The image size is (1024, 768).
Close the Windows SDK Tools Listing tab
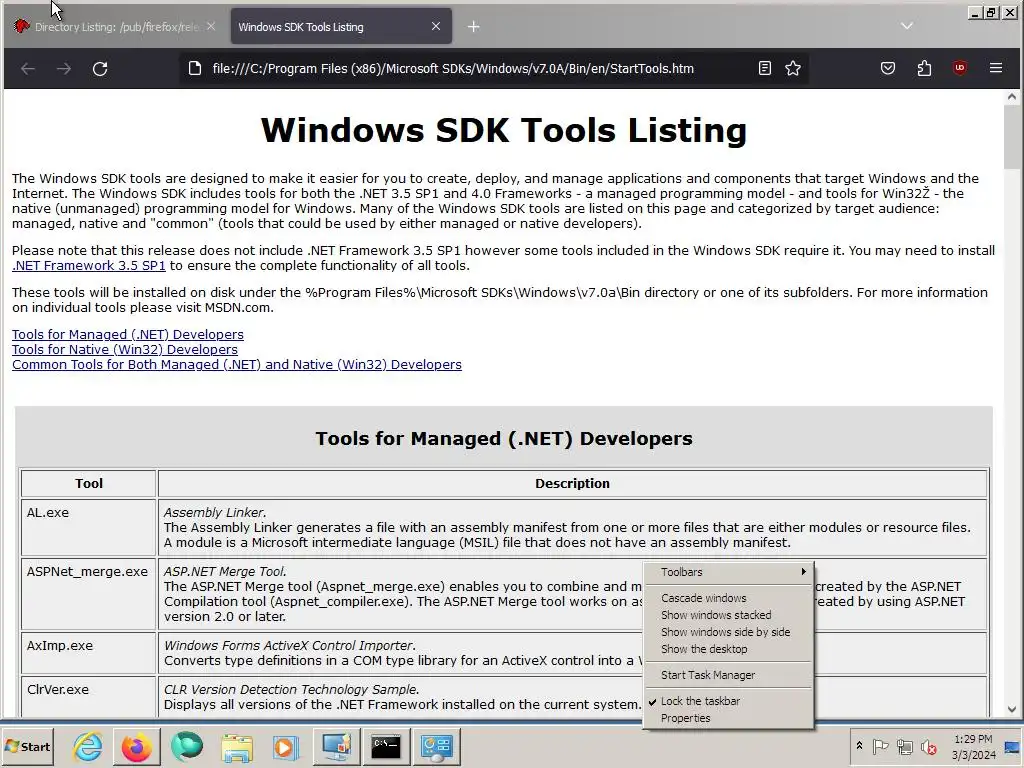[x=436, y=26]
